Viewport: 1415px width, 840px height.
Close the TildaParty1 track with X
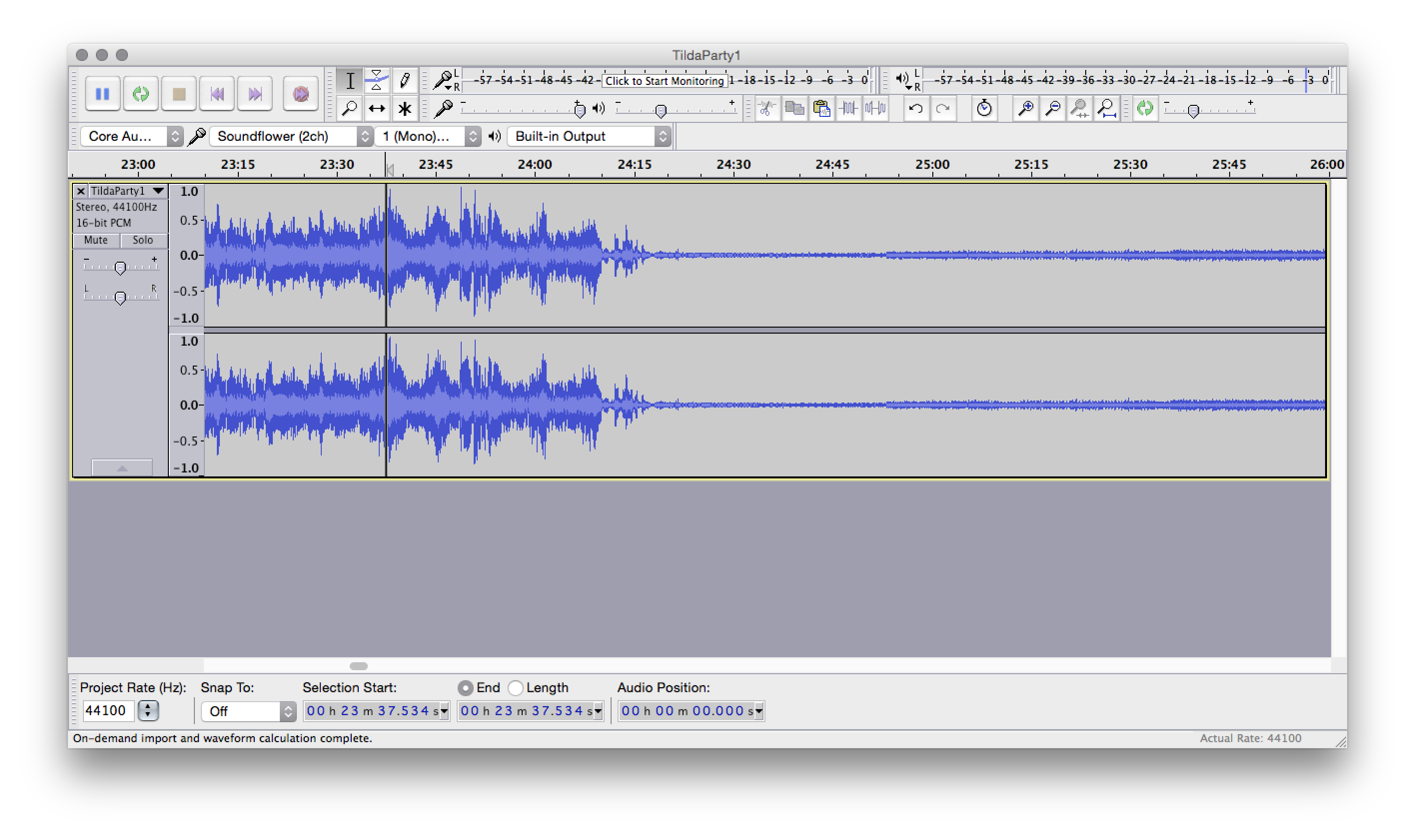click(81, 191)
